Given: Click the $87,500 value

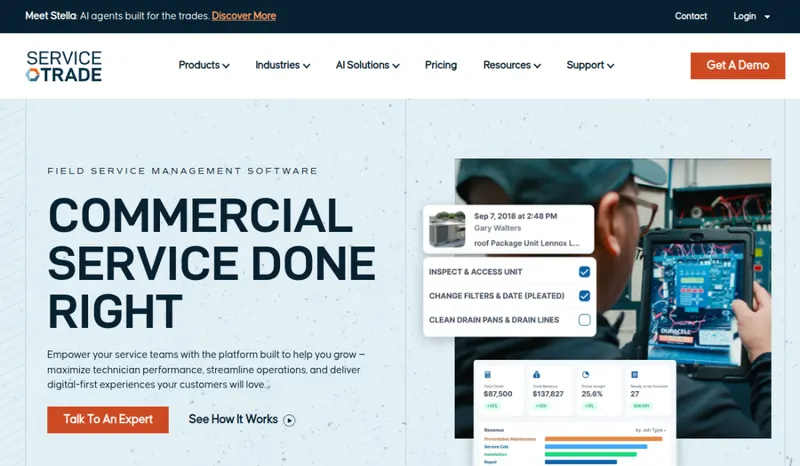Looking at the screenshot, I should (498, 394).
